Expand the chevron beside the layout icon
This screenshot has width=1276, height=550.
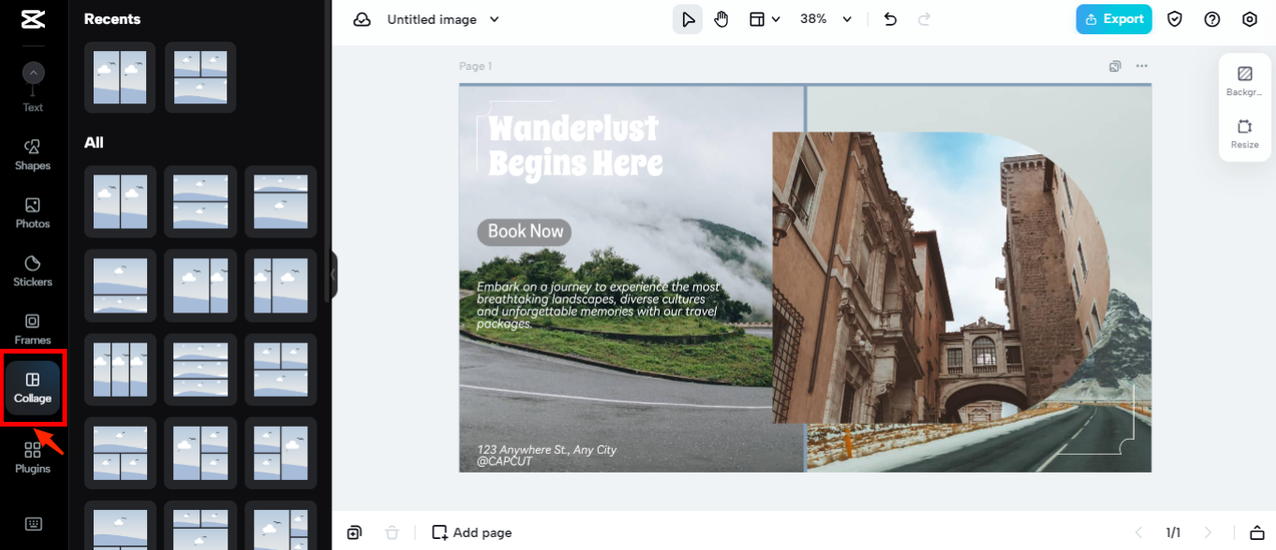coord(776,20)
